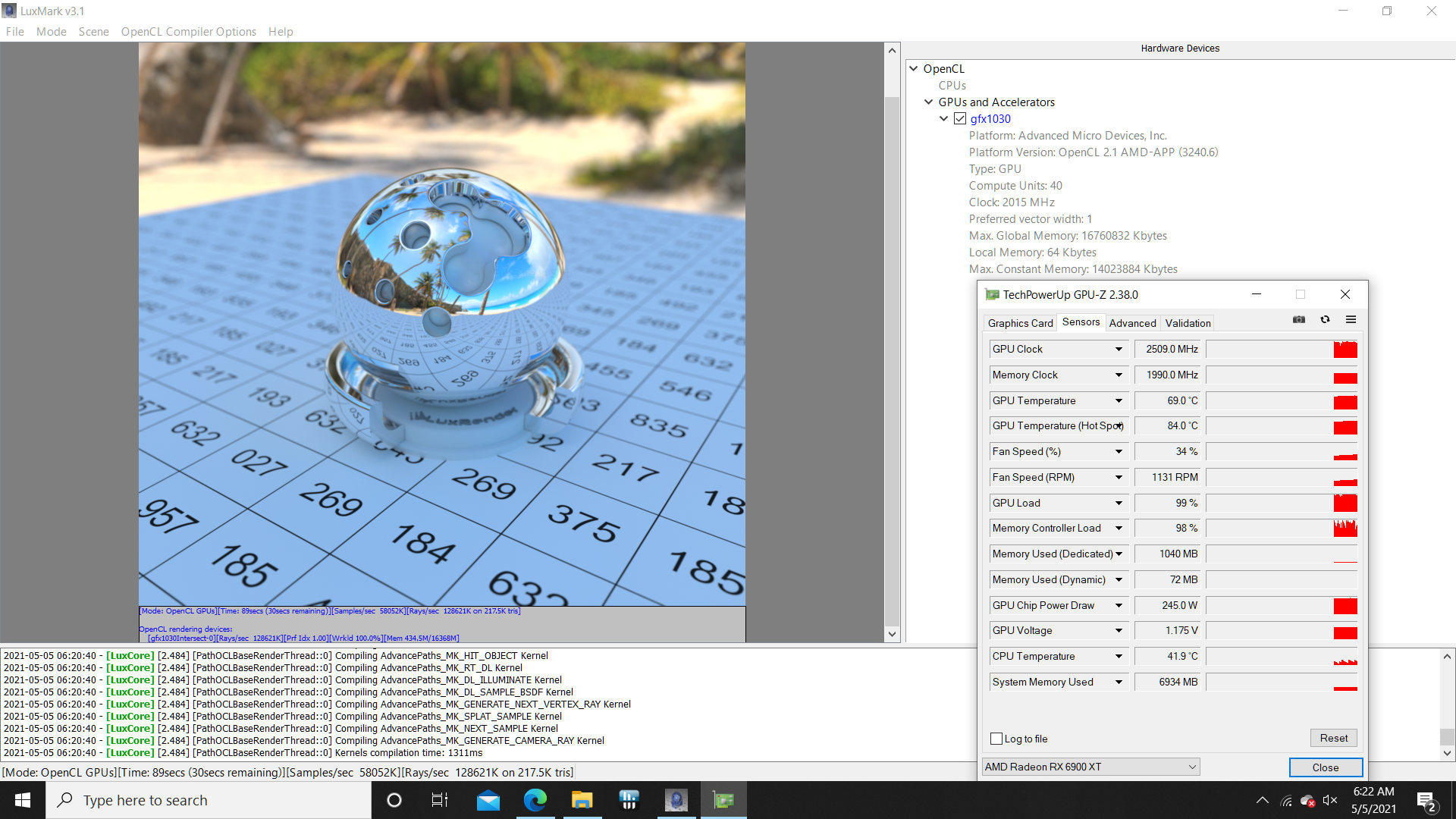Open File Explorer from the taskbar
Screen dimensions: 1456x819
point(582,800)
